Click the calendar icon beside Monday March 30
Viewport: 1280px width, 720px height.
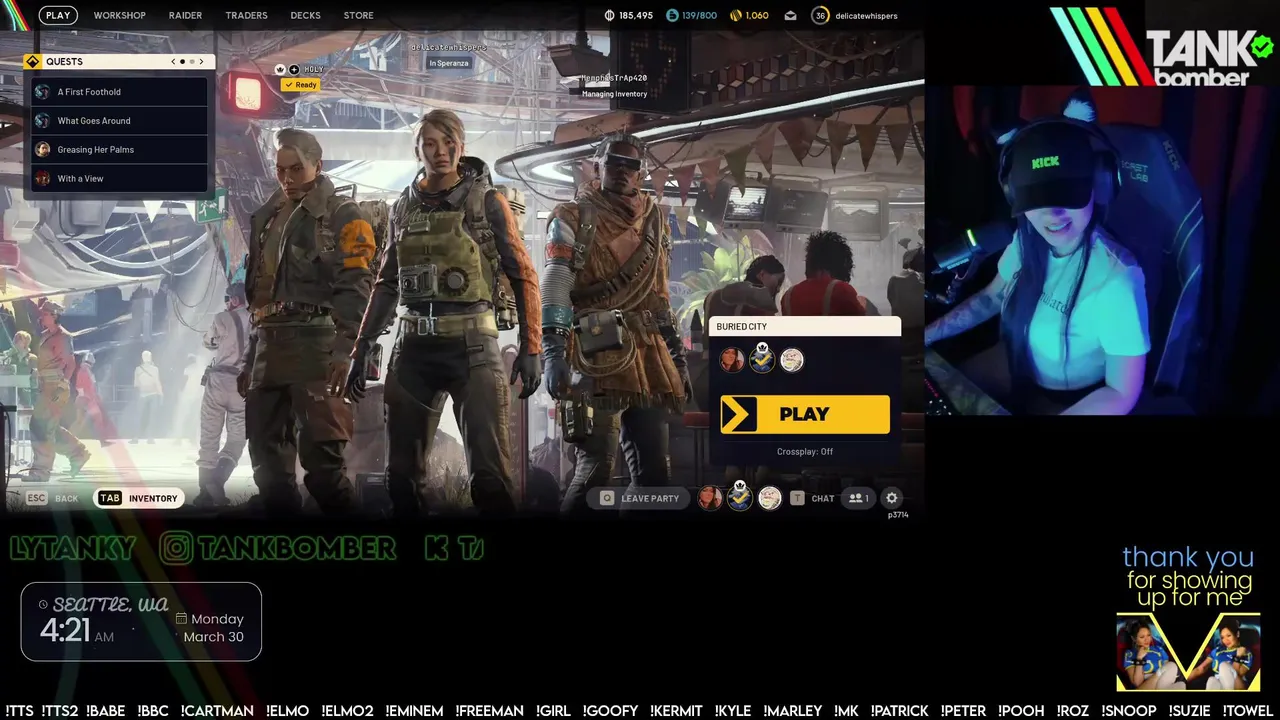tap(181, 619)
